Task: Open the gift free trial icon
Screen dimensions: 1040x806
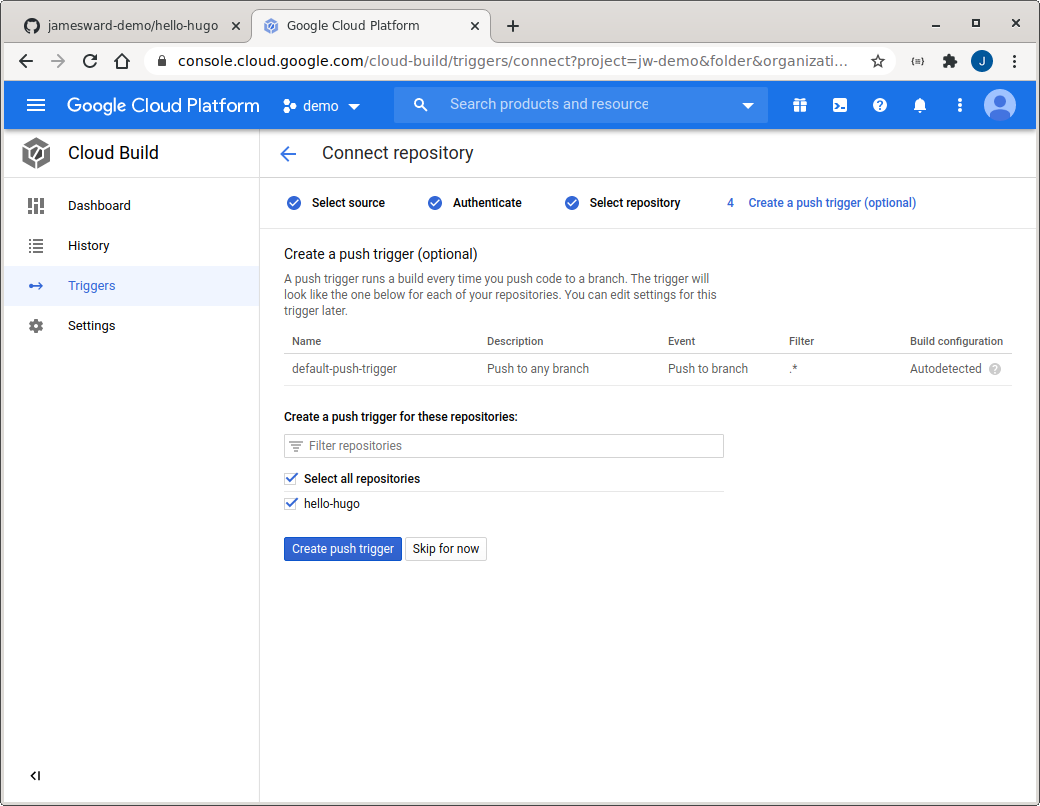Action: [800, 105]
